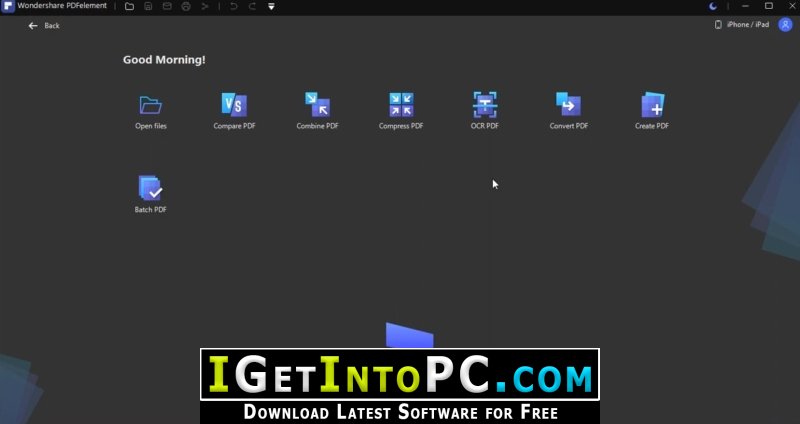The height and width of the screenshot is (424, 800).
Task: Expand the quick access toolbar dropdown arrow
Action: (271, 7)
